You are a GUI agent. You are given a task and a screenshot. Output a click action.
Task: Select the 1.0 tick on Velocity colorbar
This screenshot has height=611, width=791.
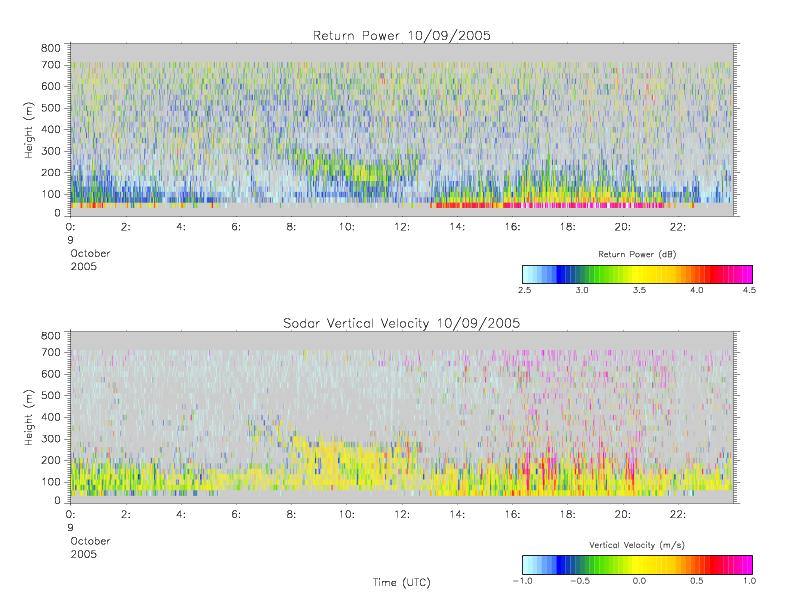point(749,581)
